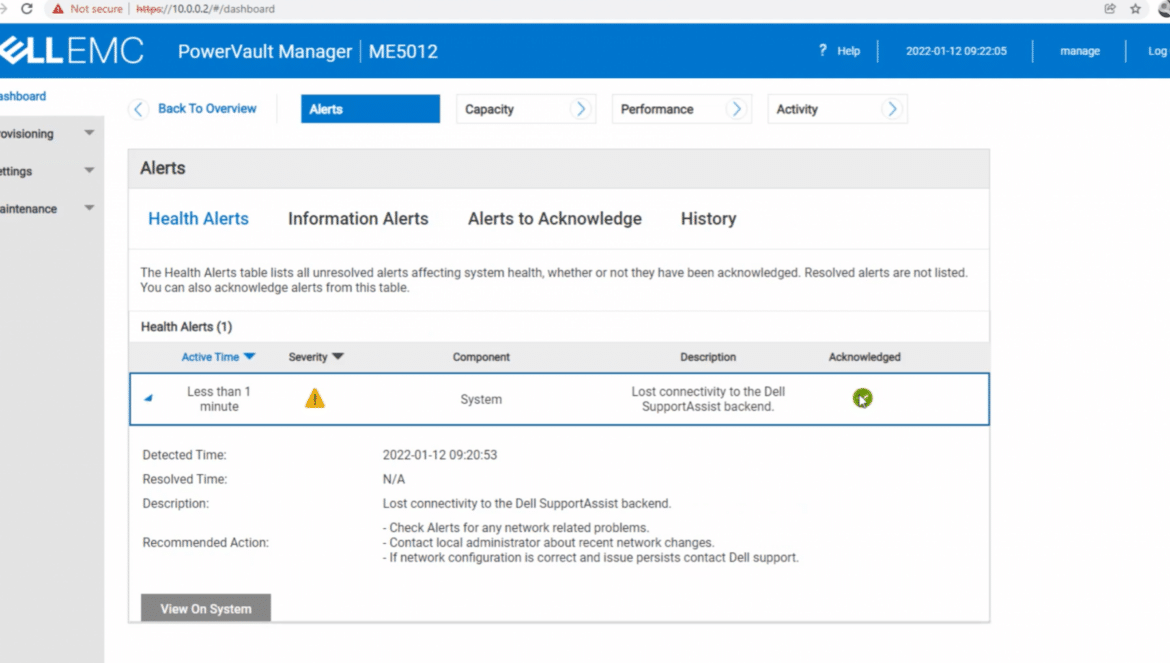Click the browser address bar URL
The height and width of the screenshot is (663, 1170).
click(x=205, y=9)
